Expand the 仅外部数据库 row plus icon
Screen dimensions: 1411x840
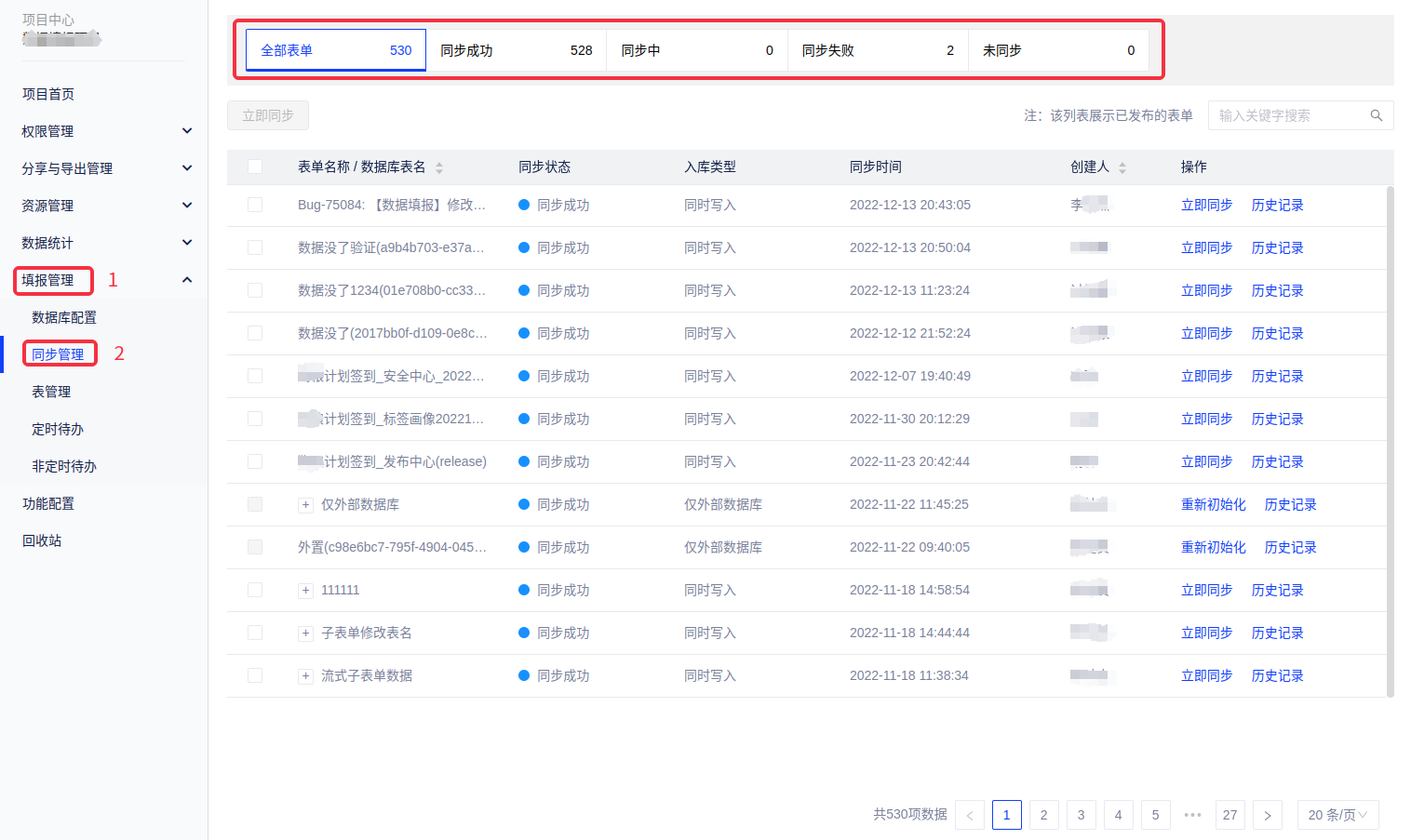305,505
